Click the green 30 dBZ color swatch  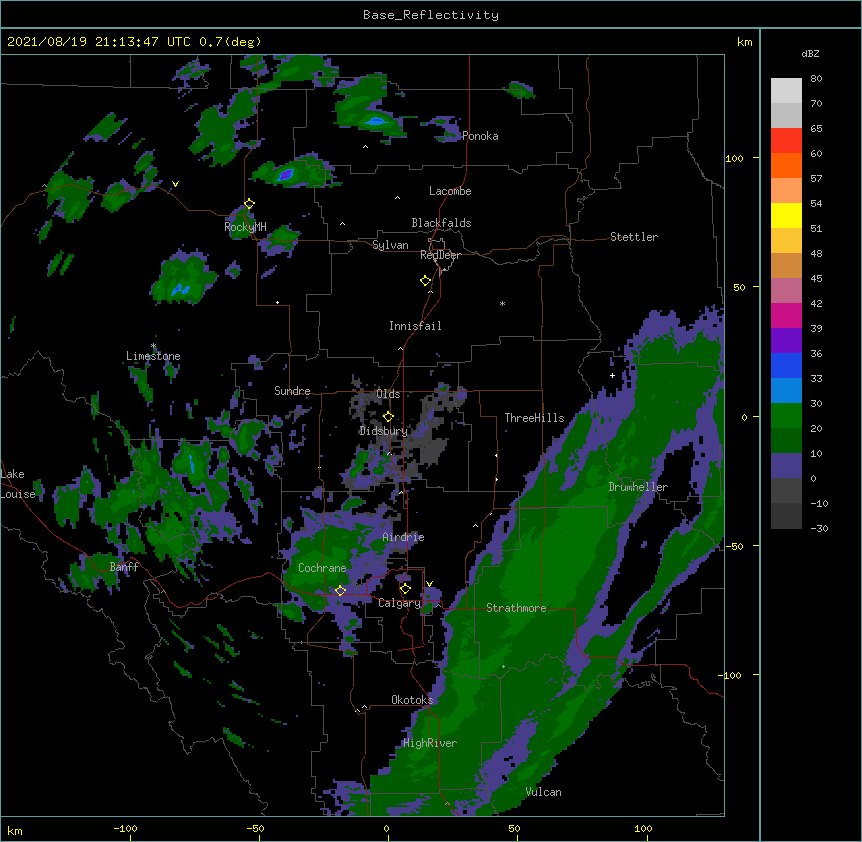786,416
